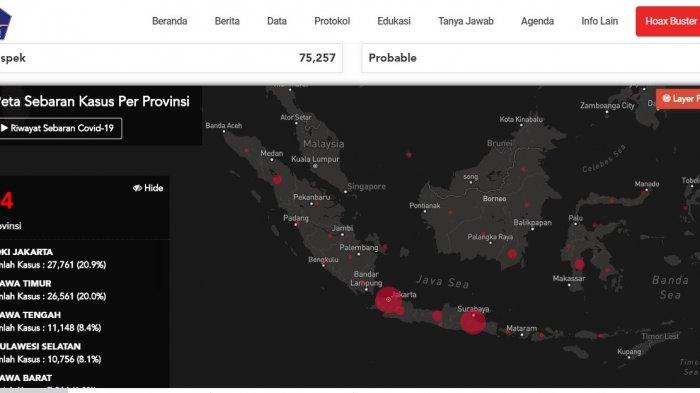Click the large red Jakarta case circle
Screen dimensions: 700x393
coord(388,300)
